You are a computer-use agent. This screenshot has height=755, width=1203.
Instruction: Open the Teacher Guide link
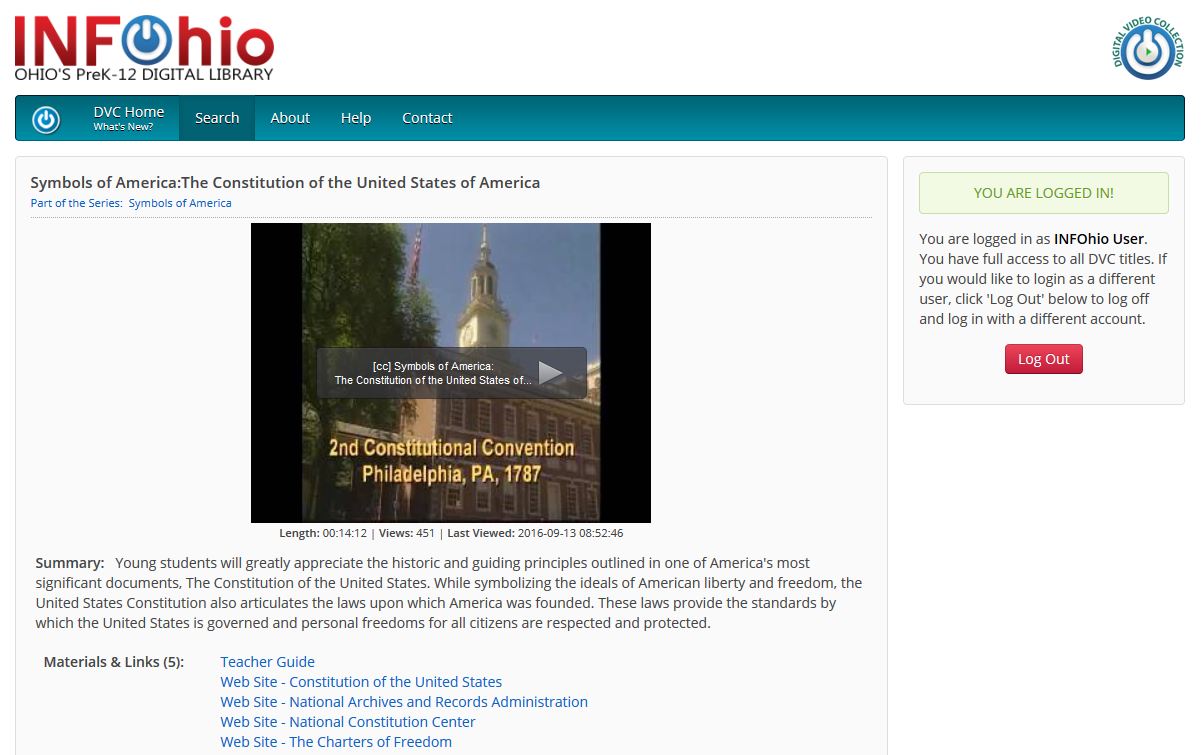268,662
